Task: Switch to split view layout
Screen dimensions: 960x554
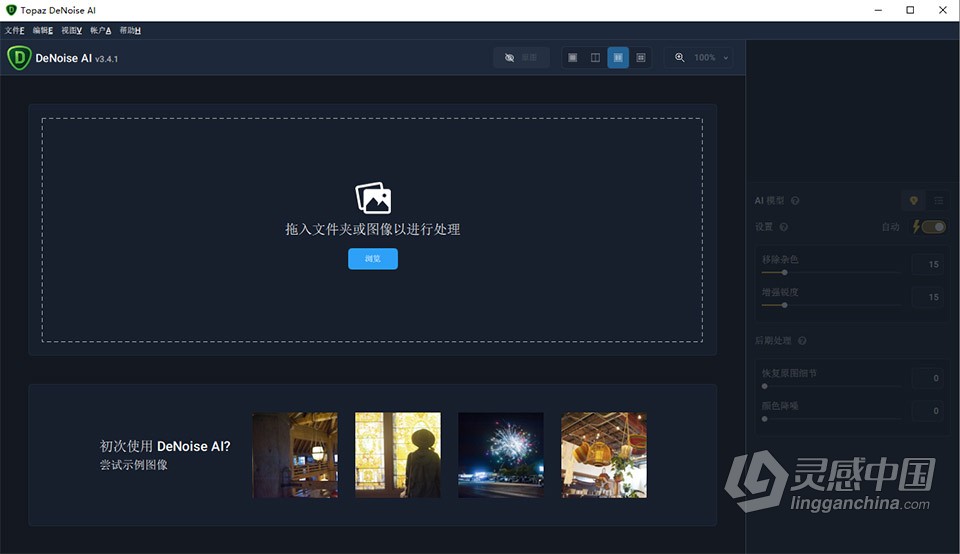Action: coord(595,58)
